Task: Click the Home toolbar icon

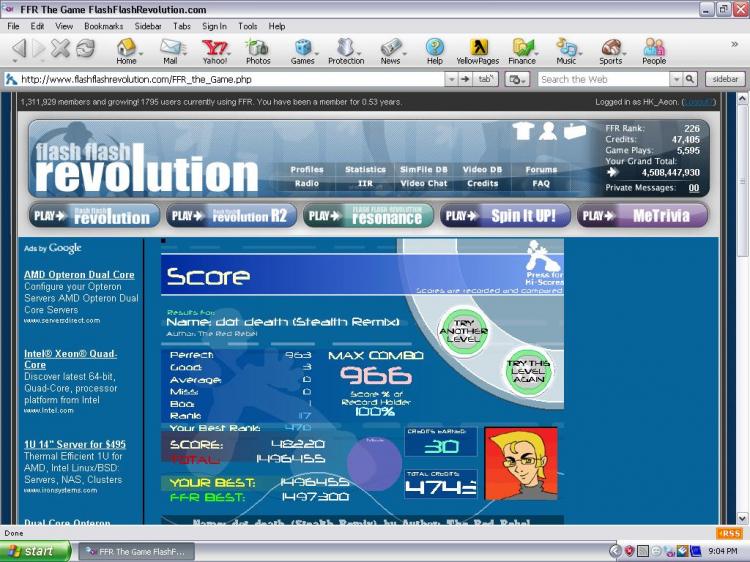Action: coord(126,49)
